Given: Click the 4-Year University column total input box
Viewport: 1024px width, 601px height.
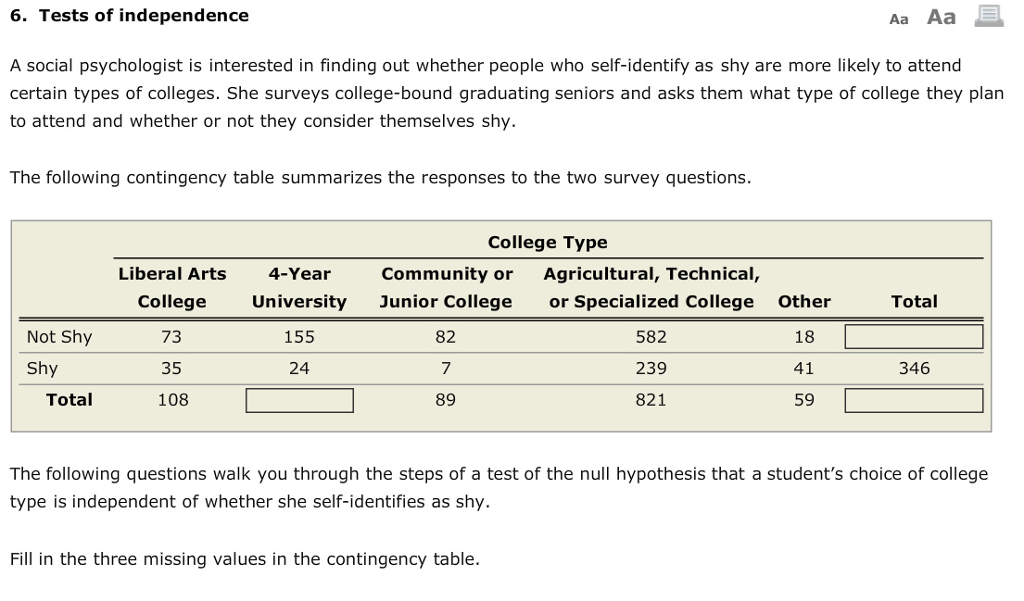Looking at the screenshot, I should pyautogui.click(x=300, y=400).
